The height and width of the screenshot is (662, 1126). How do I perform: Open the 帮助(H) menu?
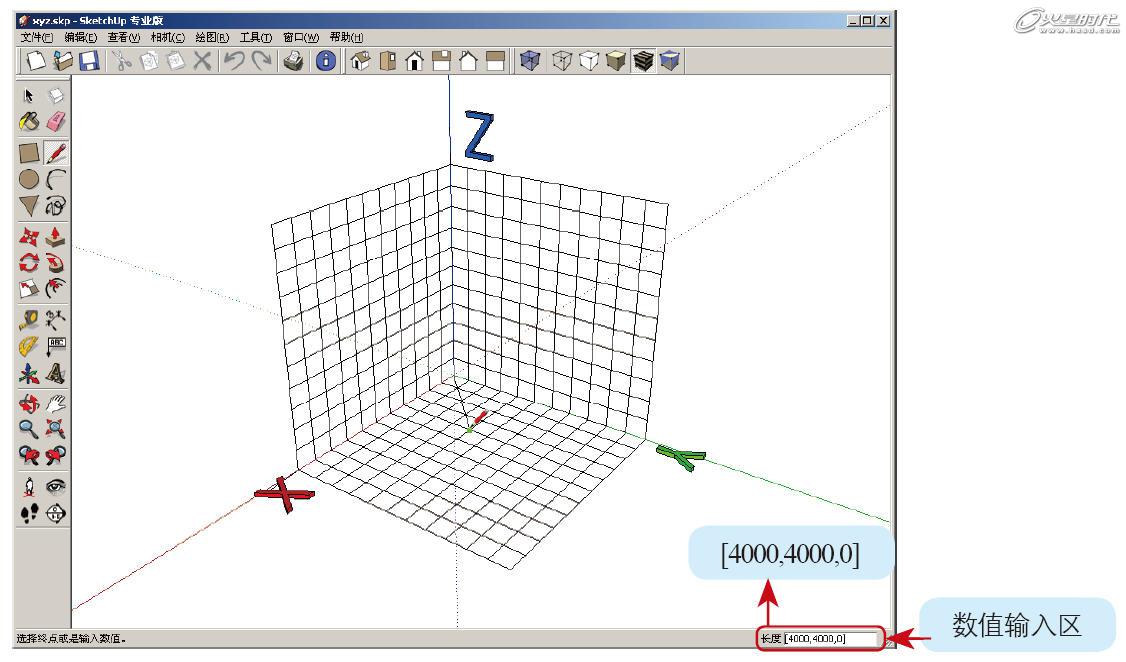point(346,37)
